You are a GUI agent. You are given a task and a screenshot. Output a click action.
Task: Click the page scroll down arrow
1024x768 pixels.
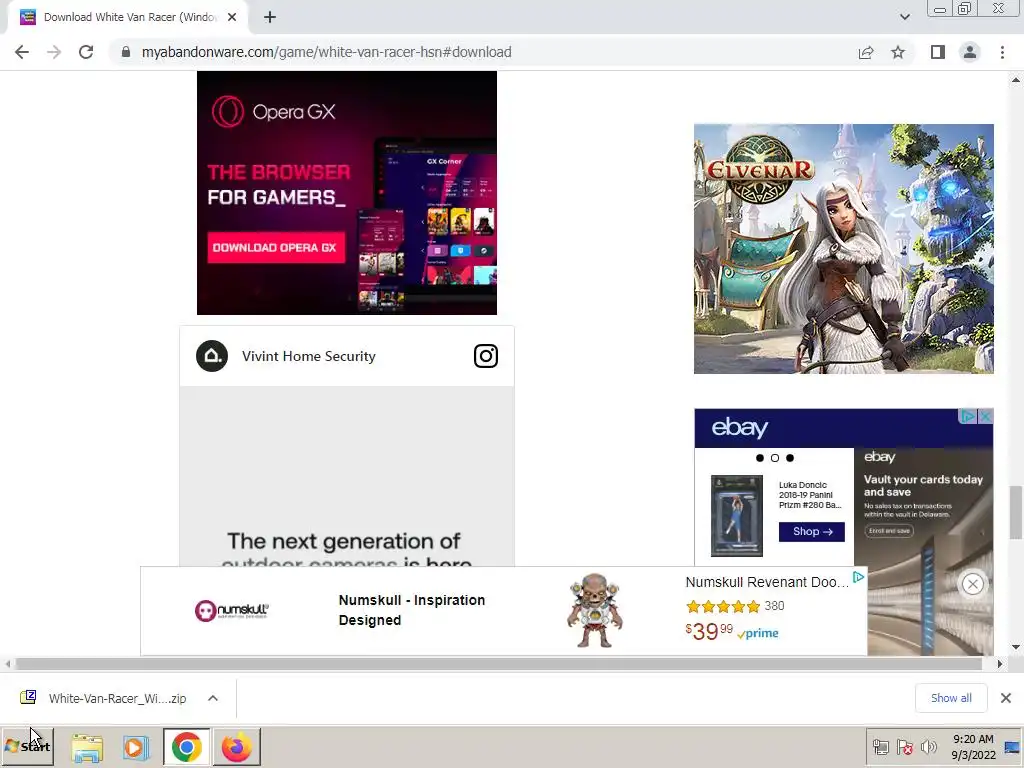pyautogui.click(x=1016, y=647)
